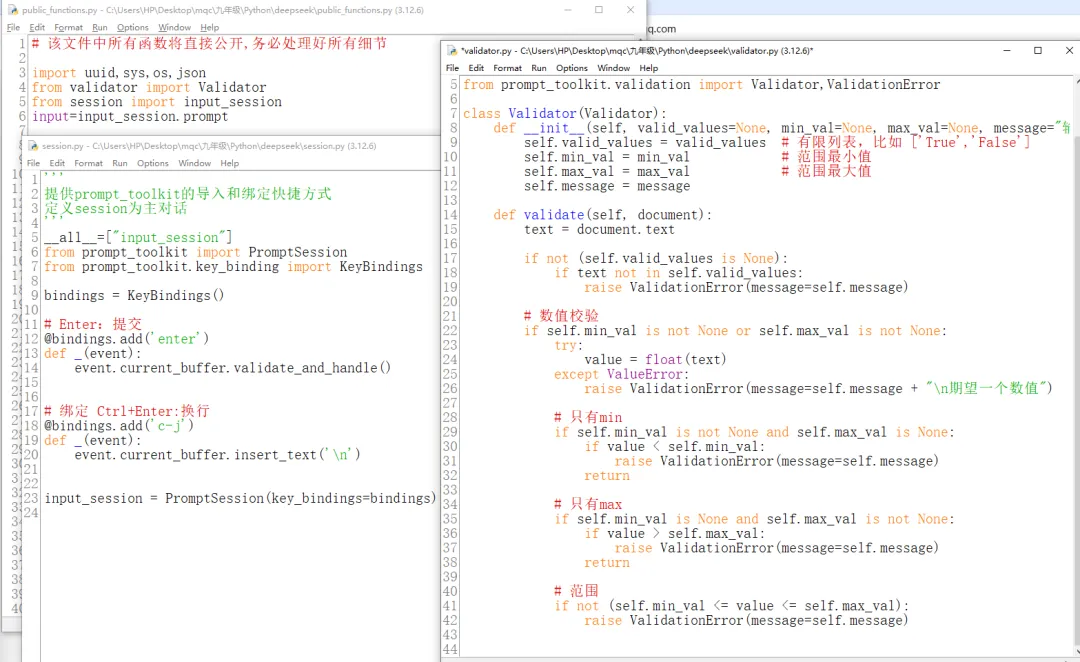
Task: Open Format menu in session.py window
Action: tap(88, 163)
